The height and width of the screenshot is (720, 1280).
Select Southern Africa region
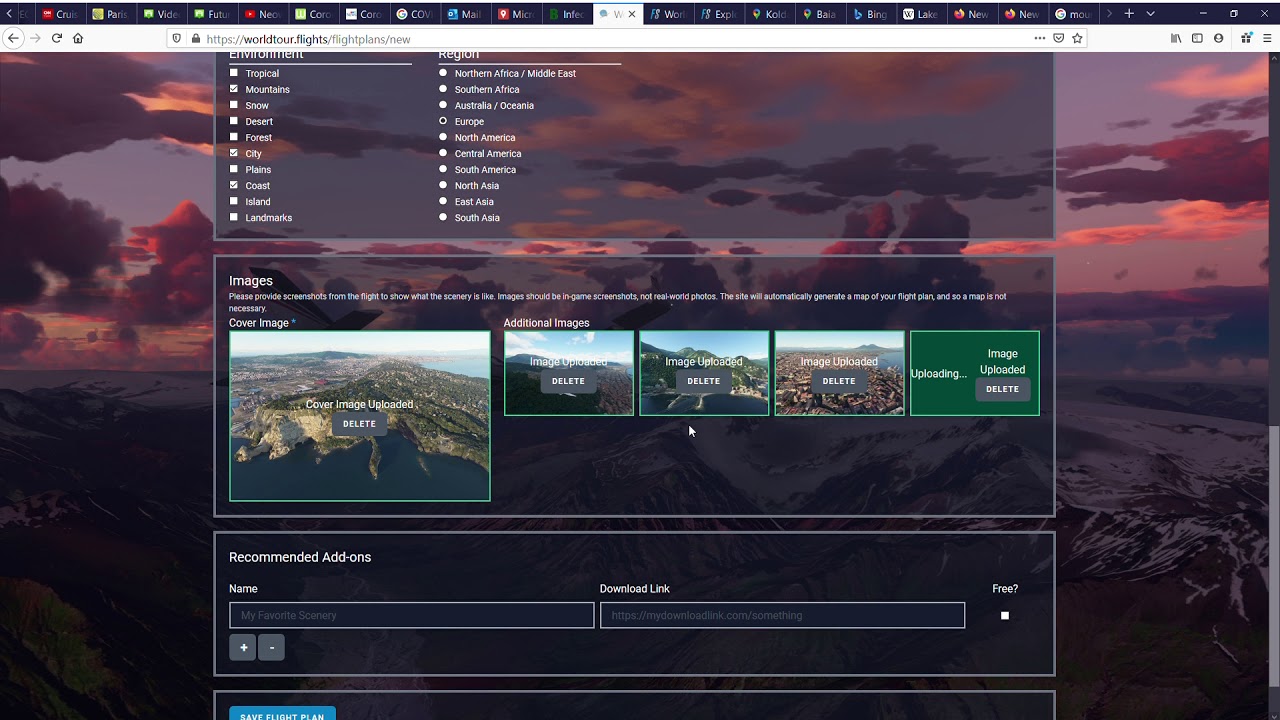[443, 89]
